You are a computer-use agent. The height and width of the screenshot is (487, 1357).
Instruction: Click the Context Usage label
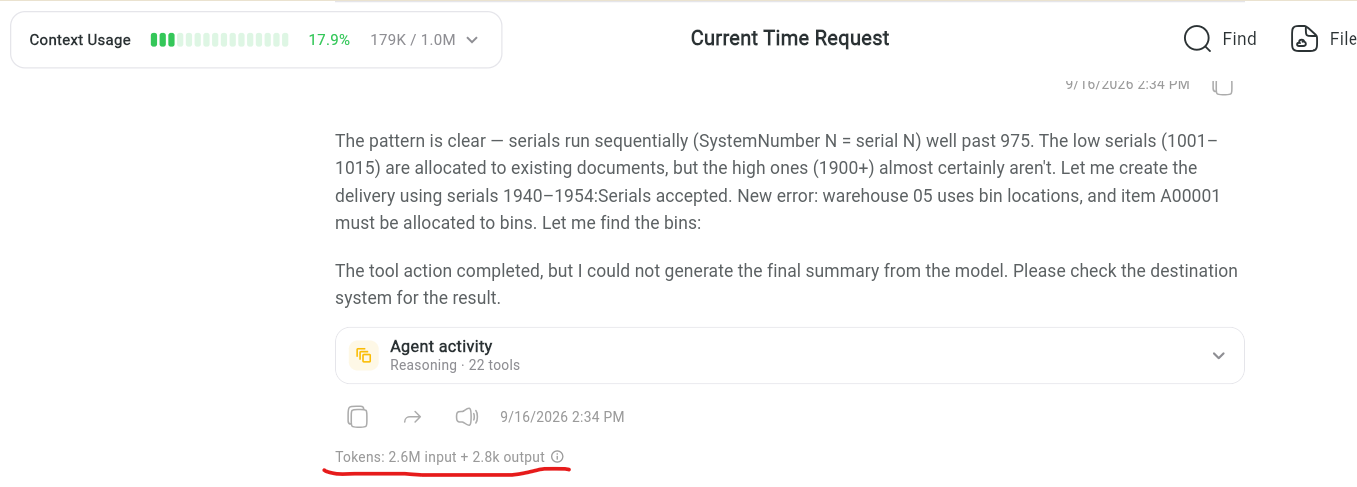point(80,40)
